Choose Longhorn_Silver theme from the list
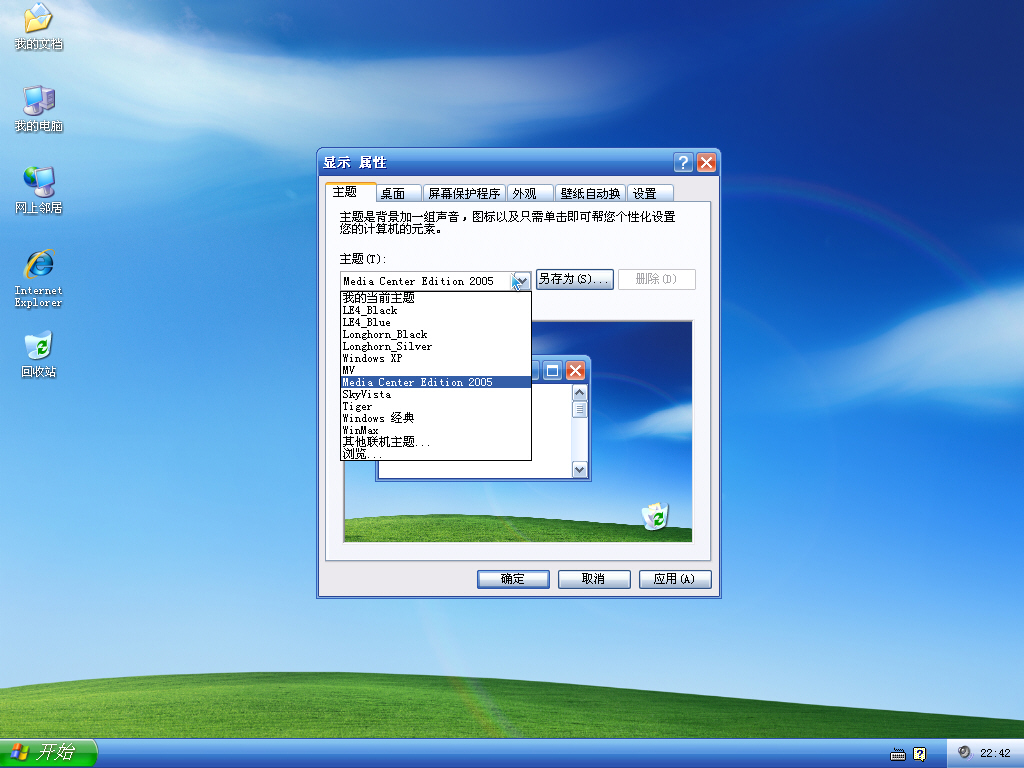The height and width of the screenshot is (768, 1024). 436,346
